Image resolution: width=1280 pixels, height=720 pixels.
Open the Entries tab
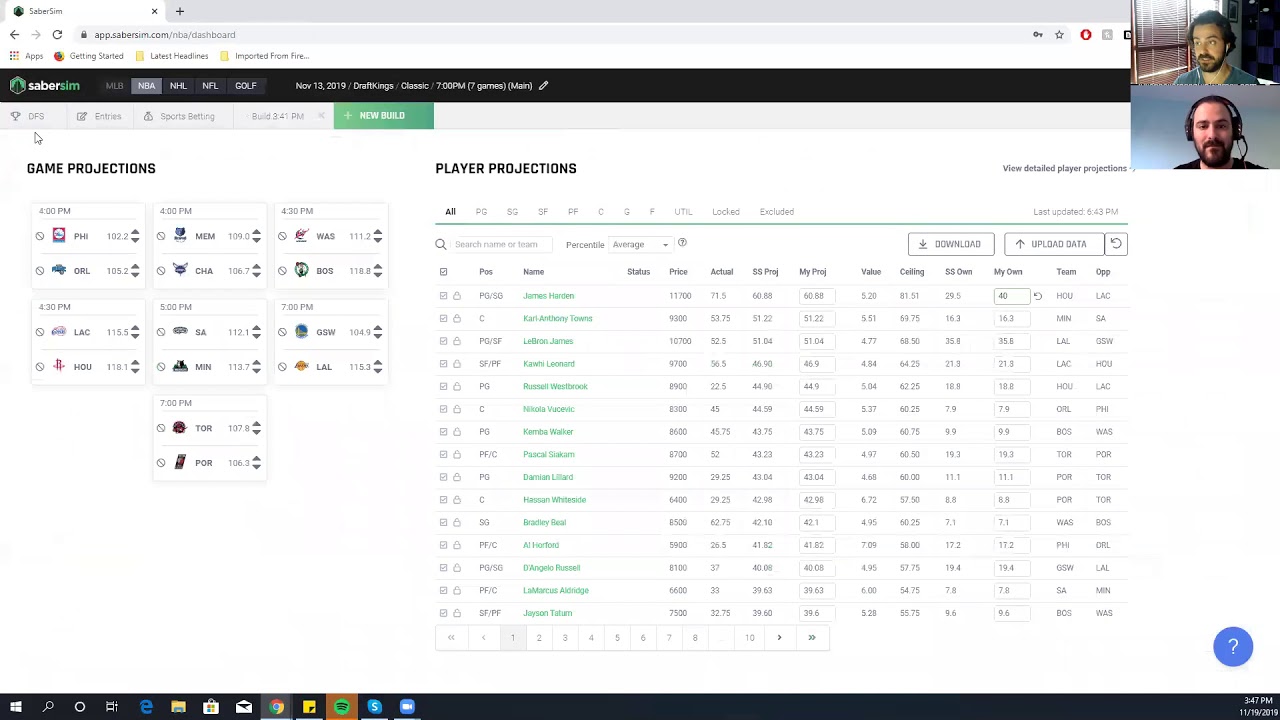tap(99, 116)
